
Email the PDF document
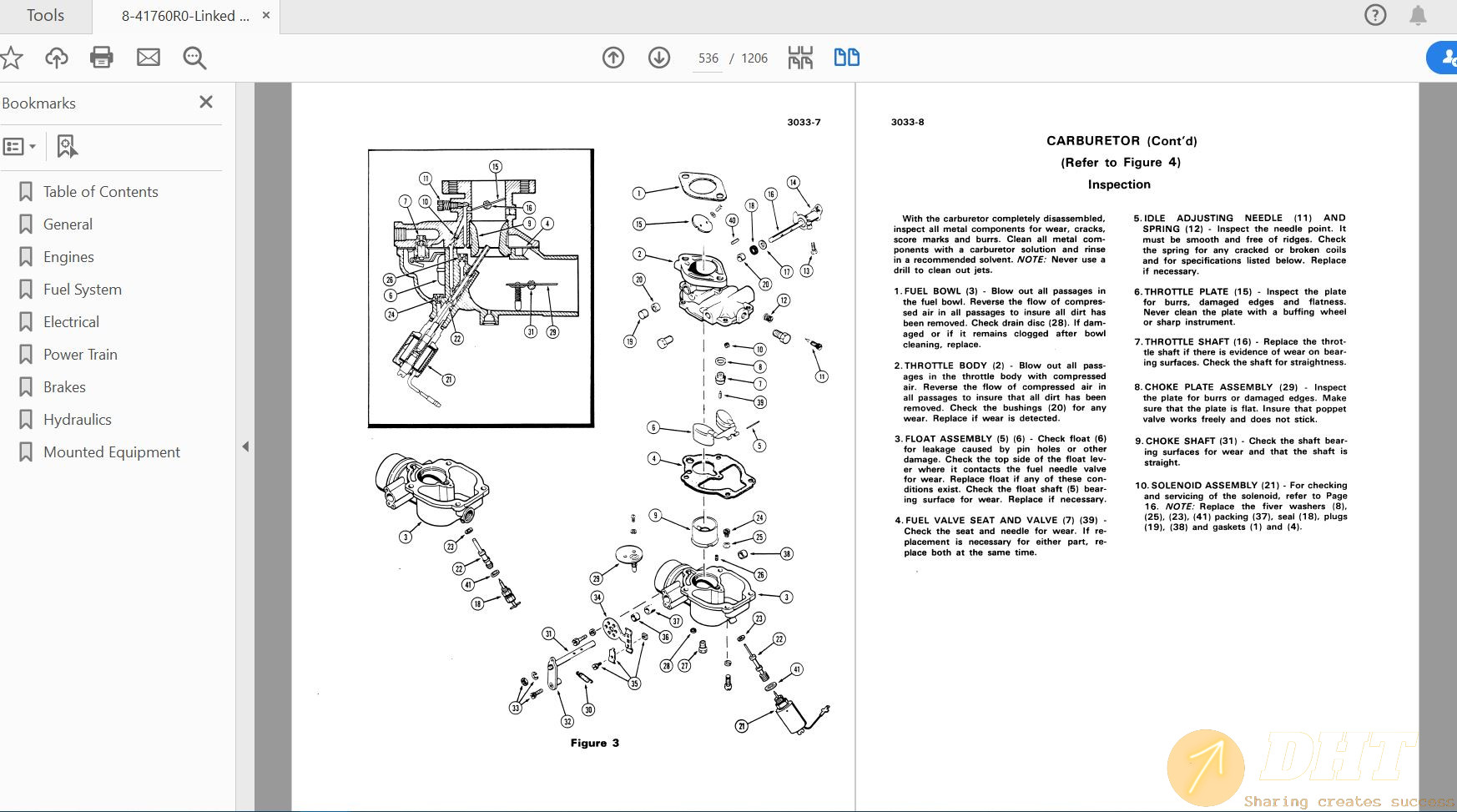tap(148, 58)
